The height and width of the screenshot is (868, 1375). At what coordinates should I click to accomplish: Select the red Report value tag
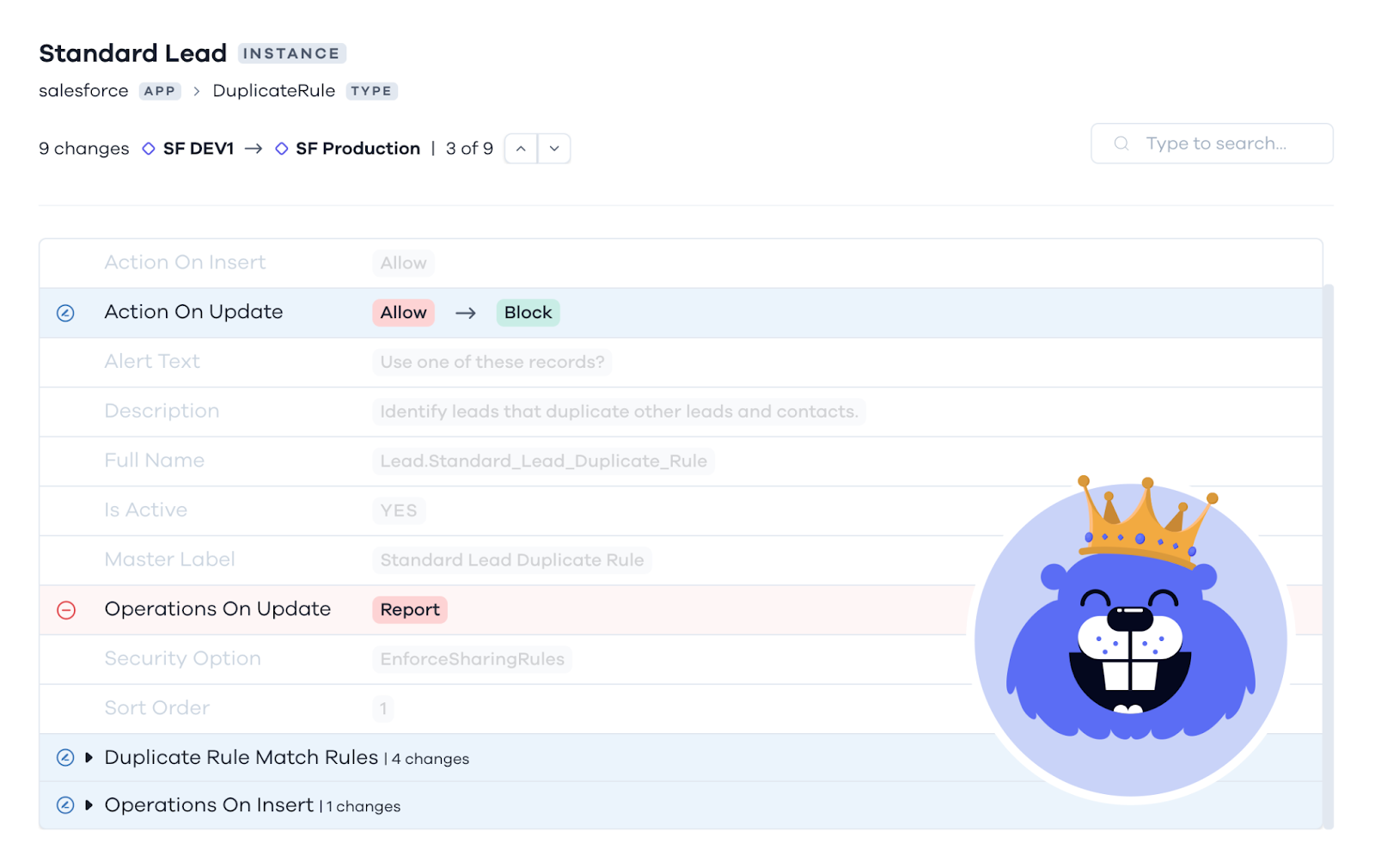click(410, 610)
